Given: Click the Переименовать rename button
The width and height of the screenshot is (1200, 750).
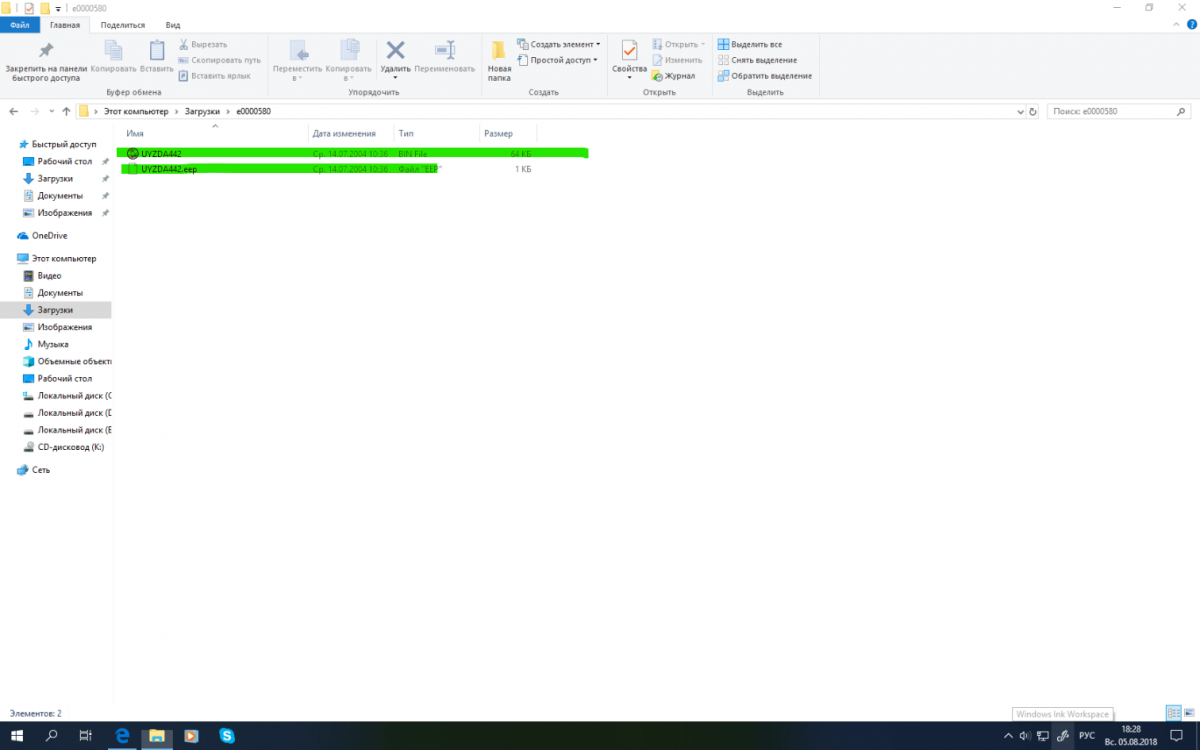Looking at the screenshot, I should click(x=445, y=58).
